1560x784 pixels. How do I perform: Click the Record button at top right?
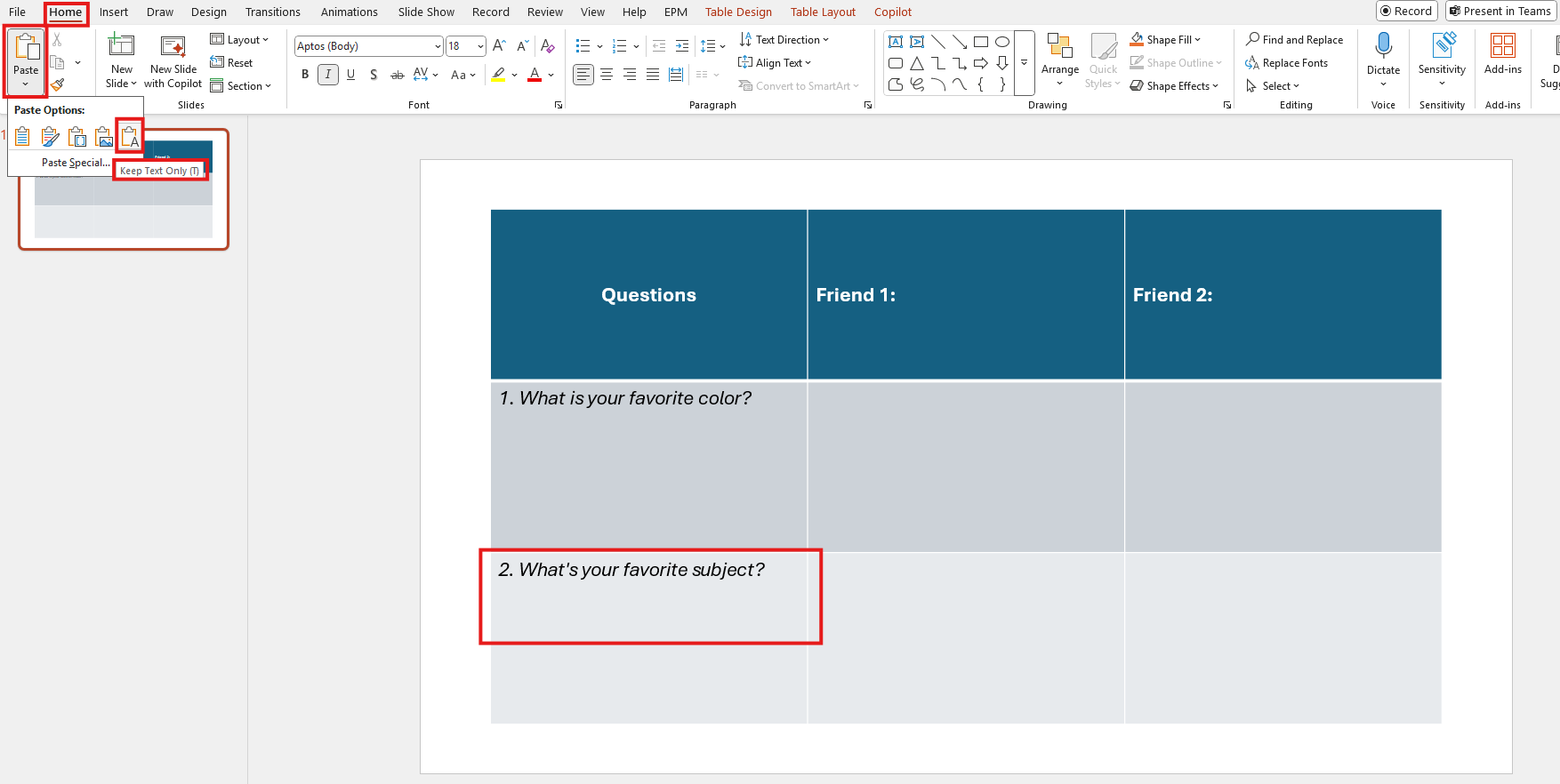(1407, 11)
